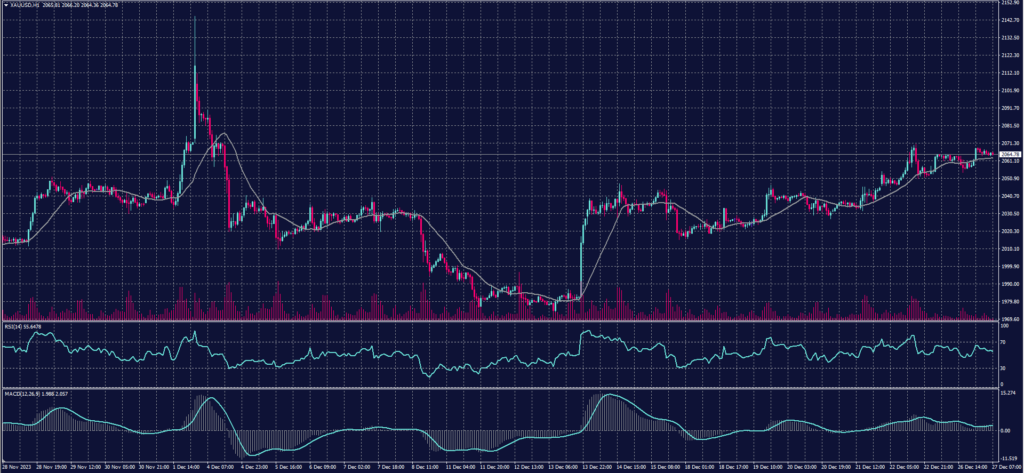
Task: Open the chart menu triangle beside XAUUSD
Action: 5,5
